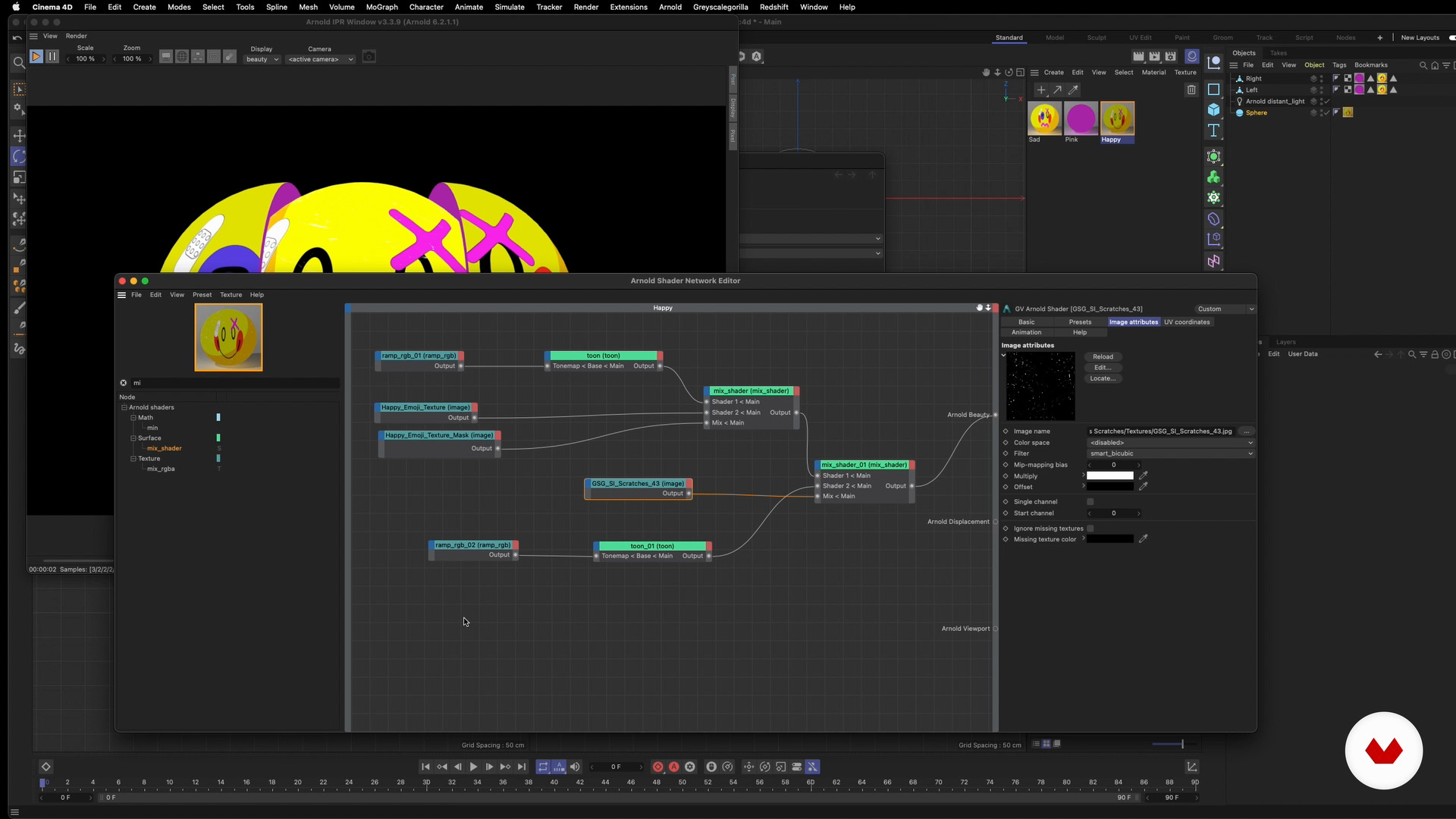Pick Multiply color with eyedropper
The height and width of the screenshot is (819, 1456).
pyautogui.click(x=1144, y=476)
